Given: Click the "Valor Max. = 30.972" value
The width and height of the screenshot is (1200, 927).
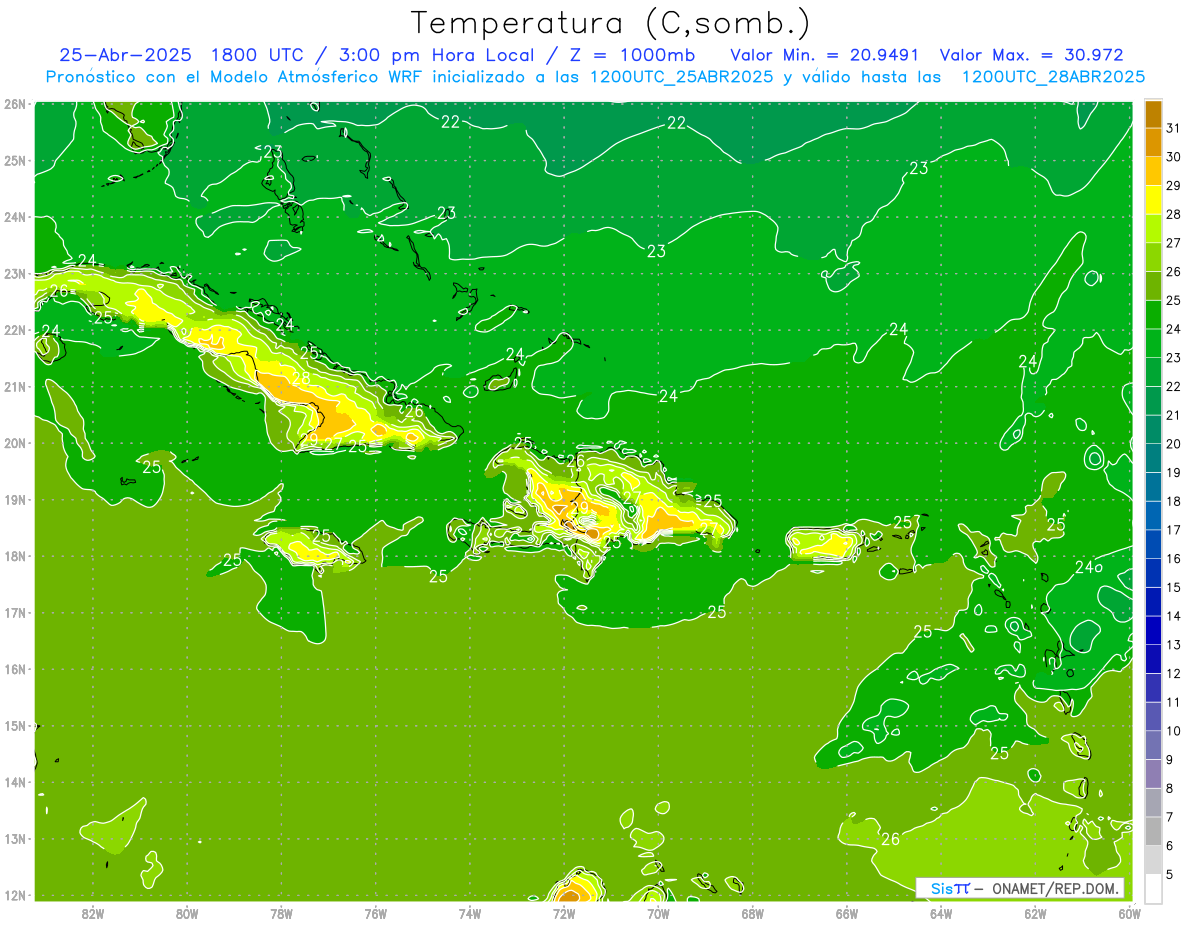Looking at the screenshot, I should [1032, 55].
